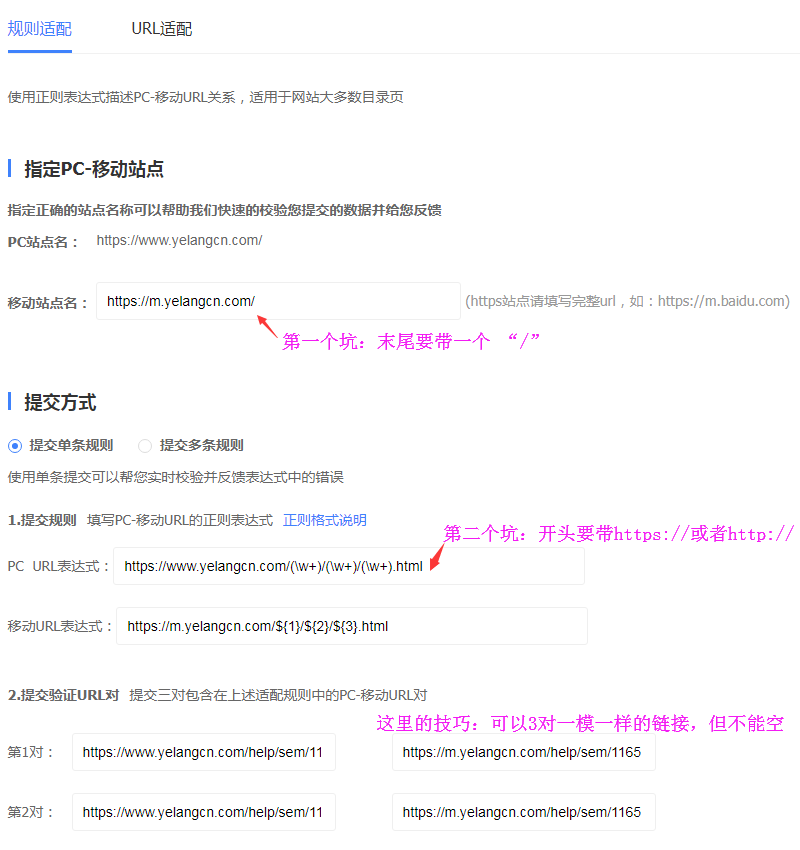This screenshot has width=800, height=850.
Task: Open the 正则格式说明 link
Action: [x=324, y=520]
